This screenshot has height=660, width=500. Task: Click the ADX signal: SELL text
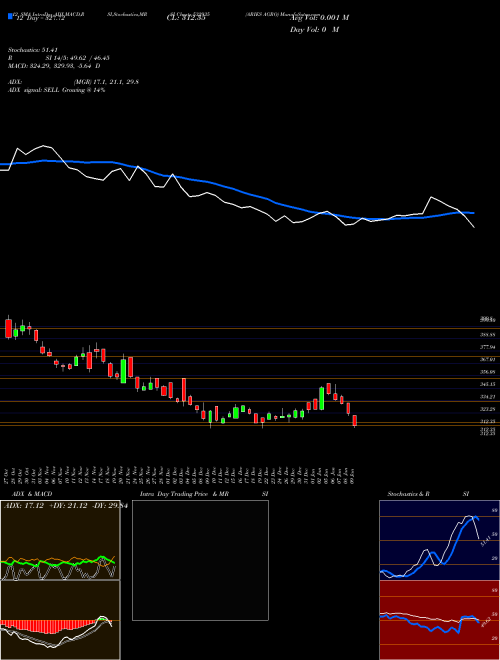tap(56, 90)
